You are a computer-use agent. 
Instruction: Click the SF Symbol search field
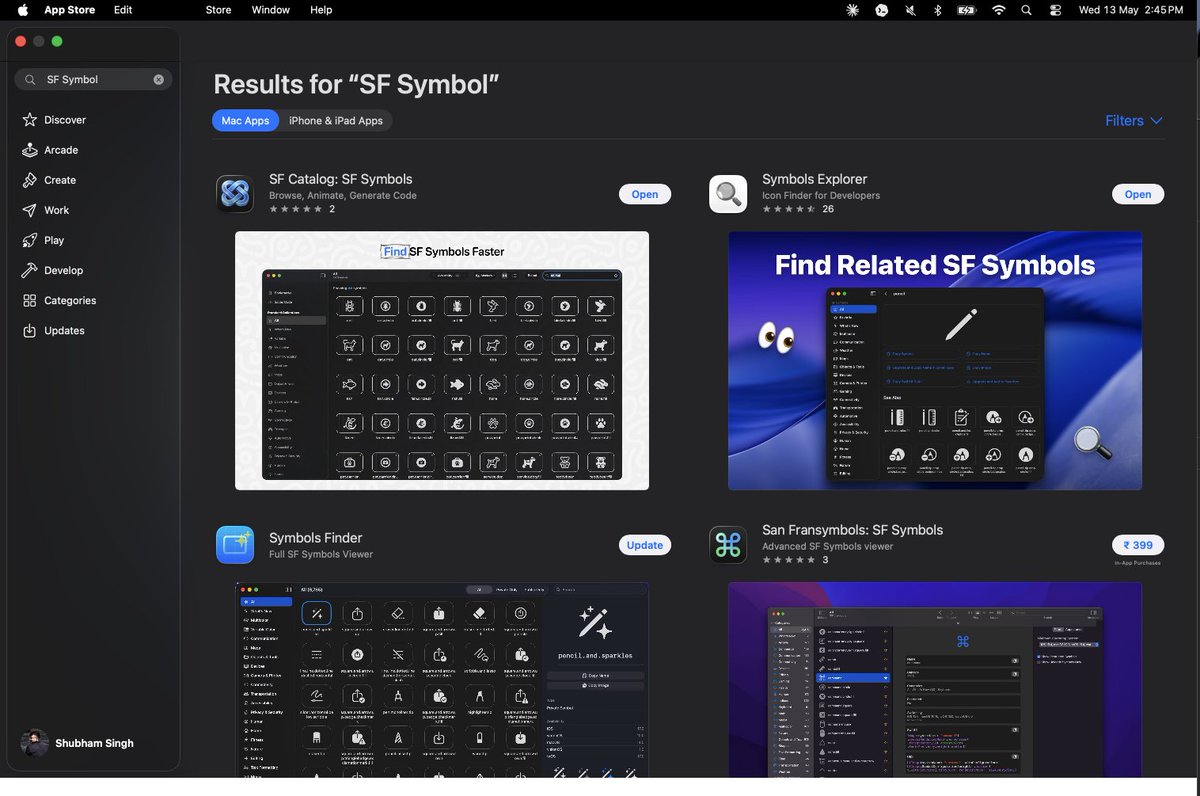(x=93, y=79)
